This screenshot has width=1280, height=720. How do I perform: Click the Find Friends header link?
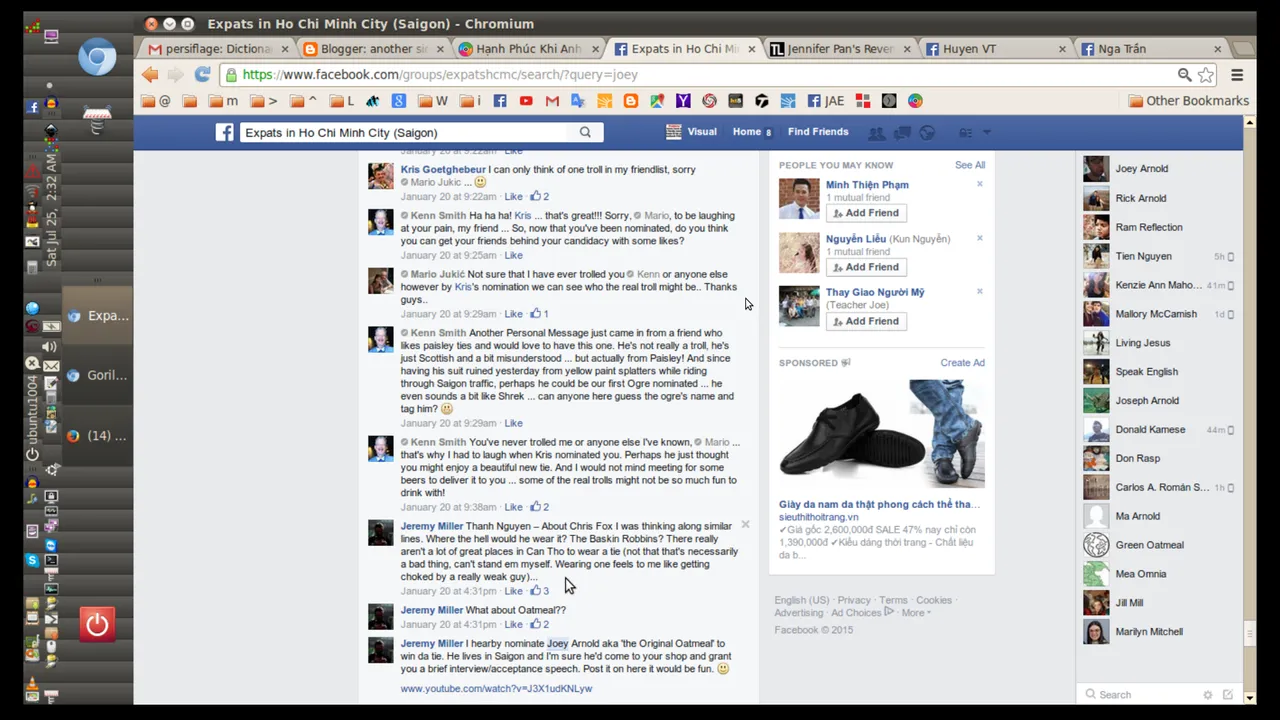pos(818,132)
